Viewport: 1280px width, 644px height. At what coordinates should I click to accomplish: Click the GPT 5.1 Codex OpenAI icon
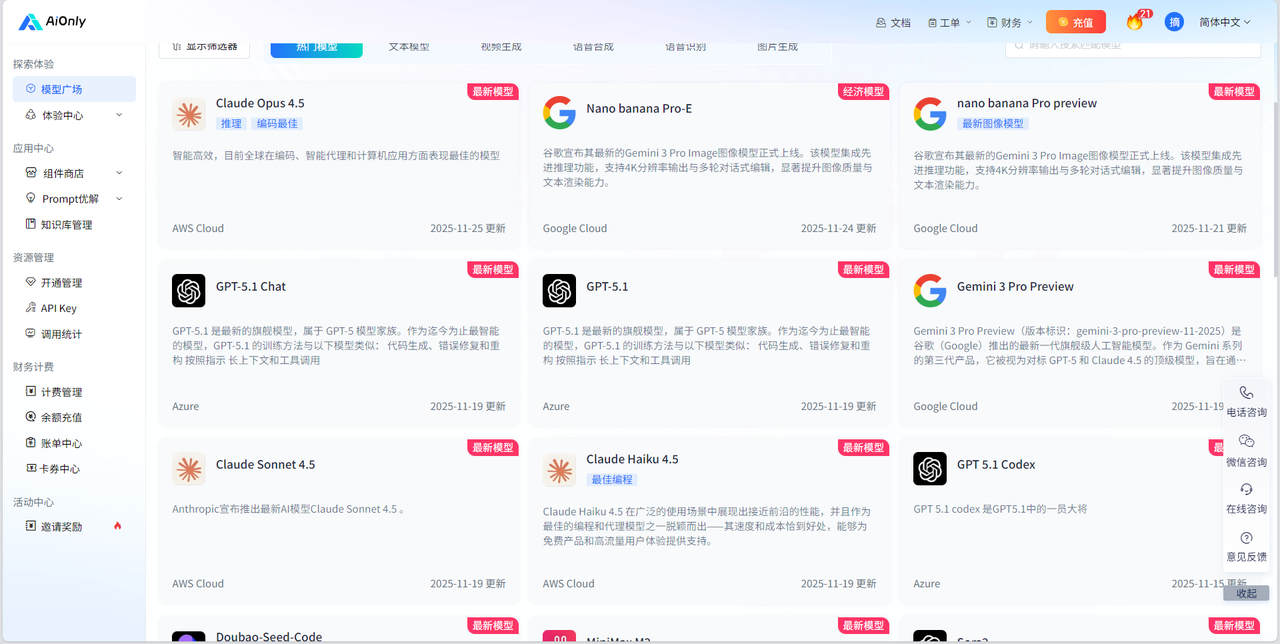tap(930, 469)
